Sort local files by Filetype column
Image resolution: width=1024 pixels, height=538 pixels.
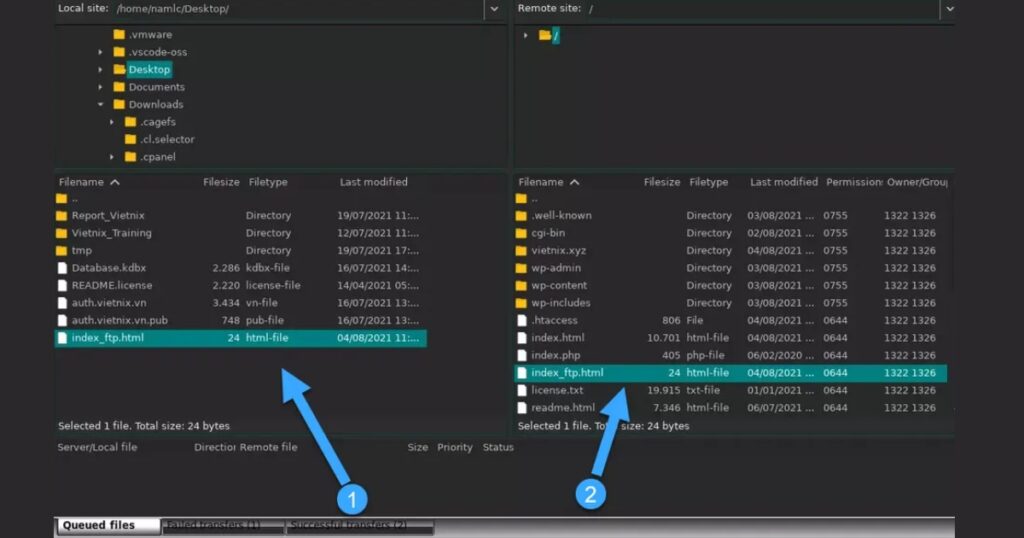click(268, 182)
